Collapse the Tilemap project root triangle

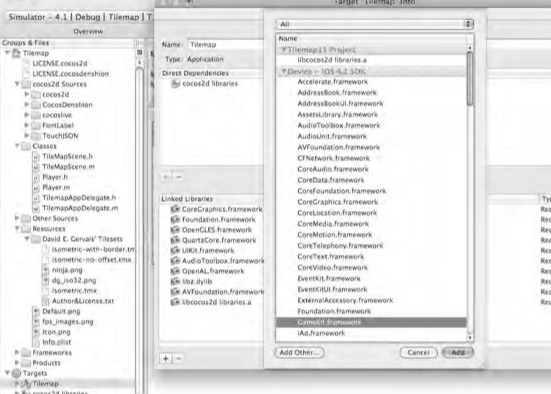tap(7, 53)
